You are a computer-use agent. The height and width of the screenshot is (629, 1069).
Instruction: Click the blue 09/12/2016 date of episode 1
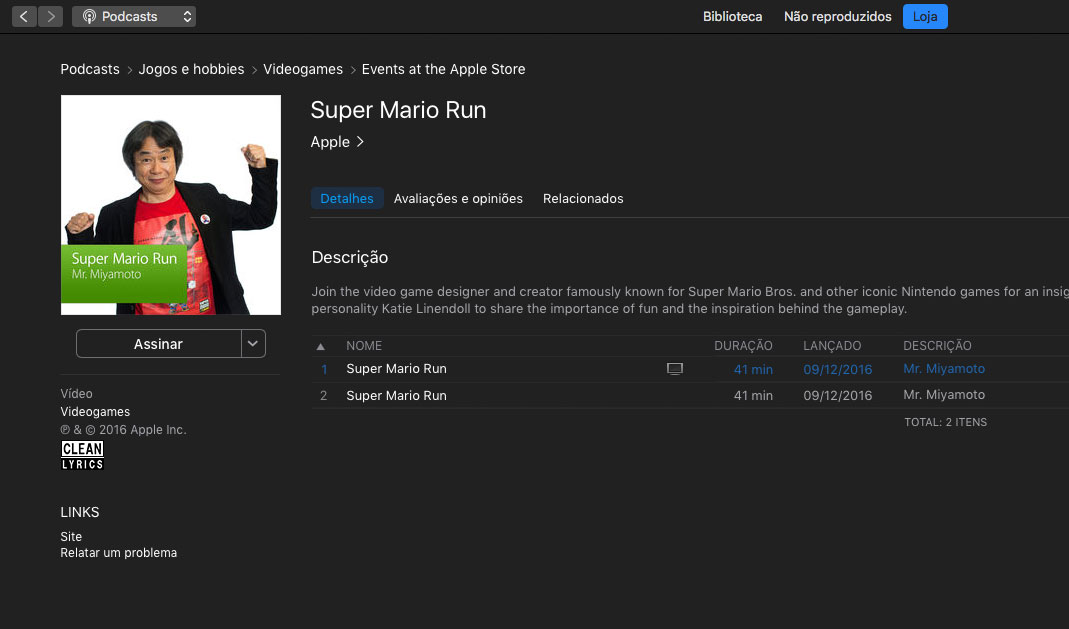(837, 369)
